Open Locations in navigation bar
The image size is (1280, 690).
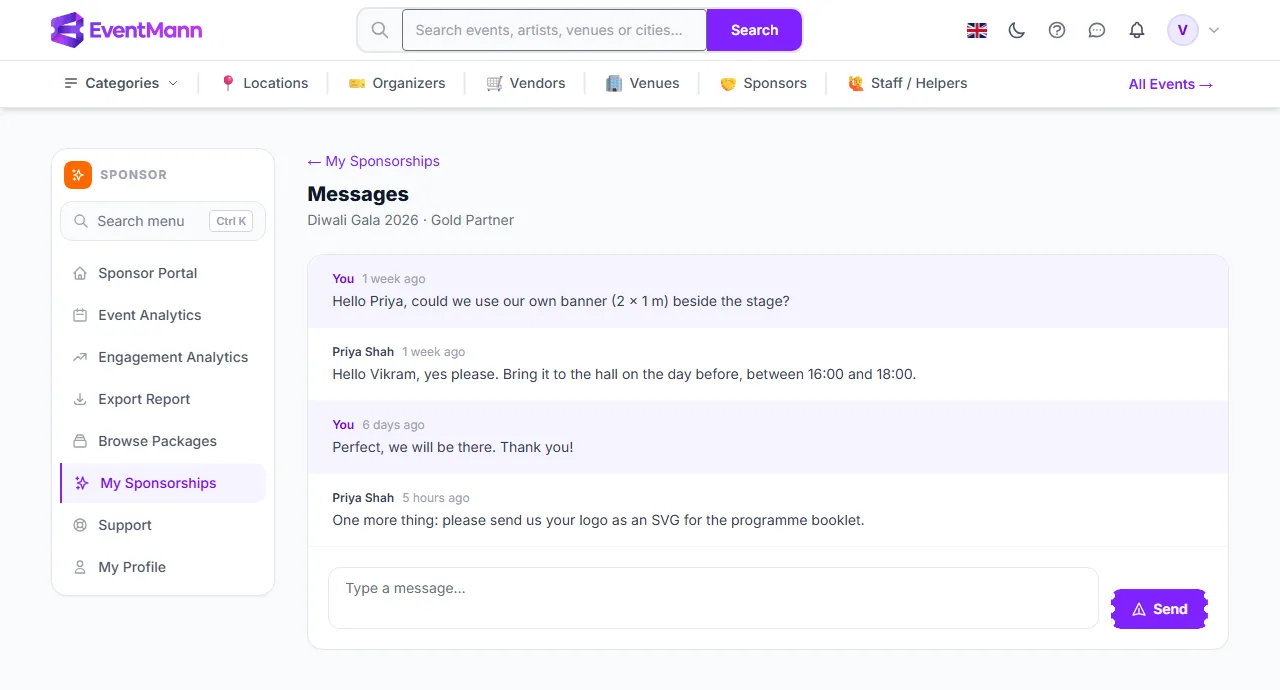coord(264,83)
